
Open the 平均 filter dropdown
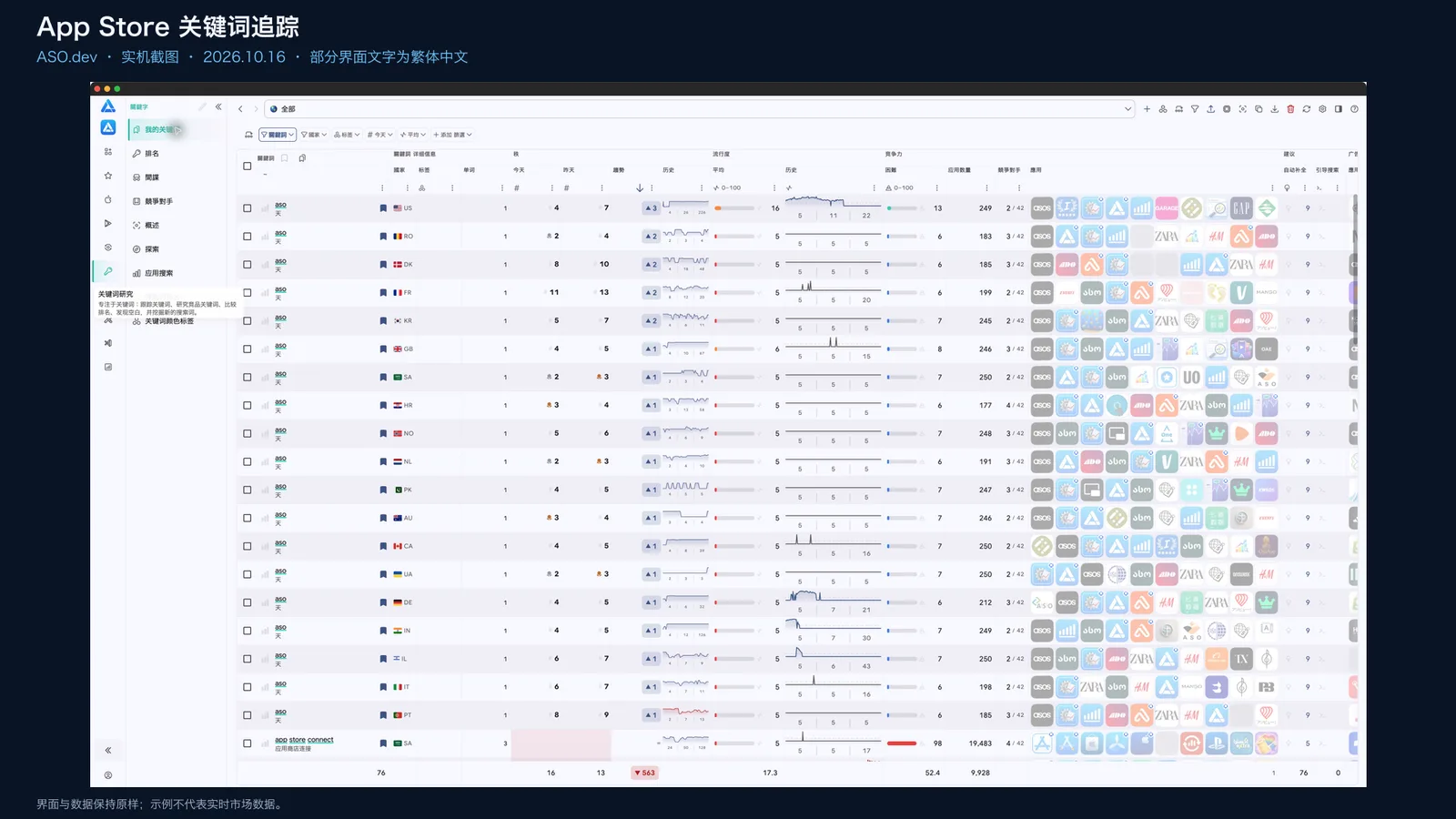pyautogui.click(x=413, y=135)
